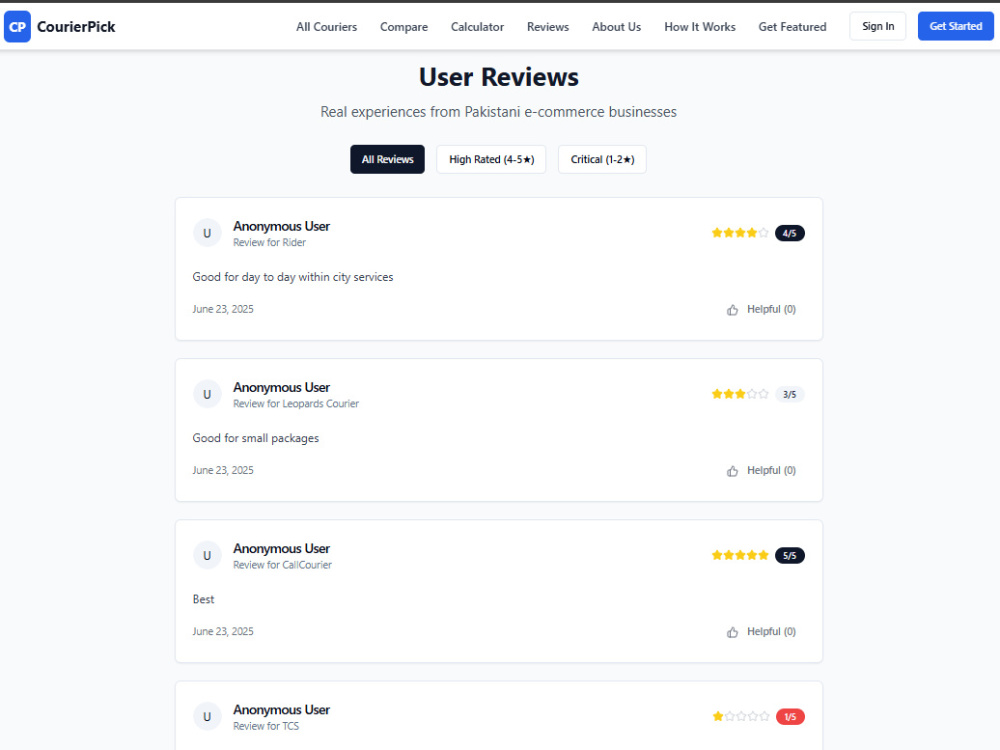Viewport: 1000px width, 750px height.
Task: Click the Anonymous User name on the TCS review
Action: (x=281, y=710)
